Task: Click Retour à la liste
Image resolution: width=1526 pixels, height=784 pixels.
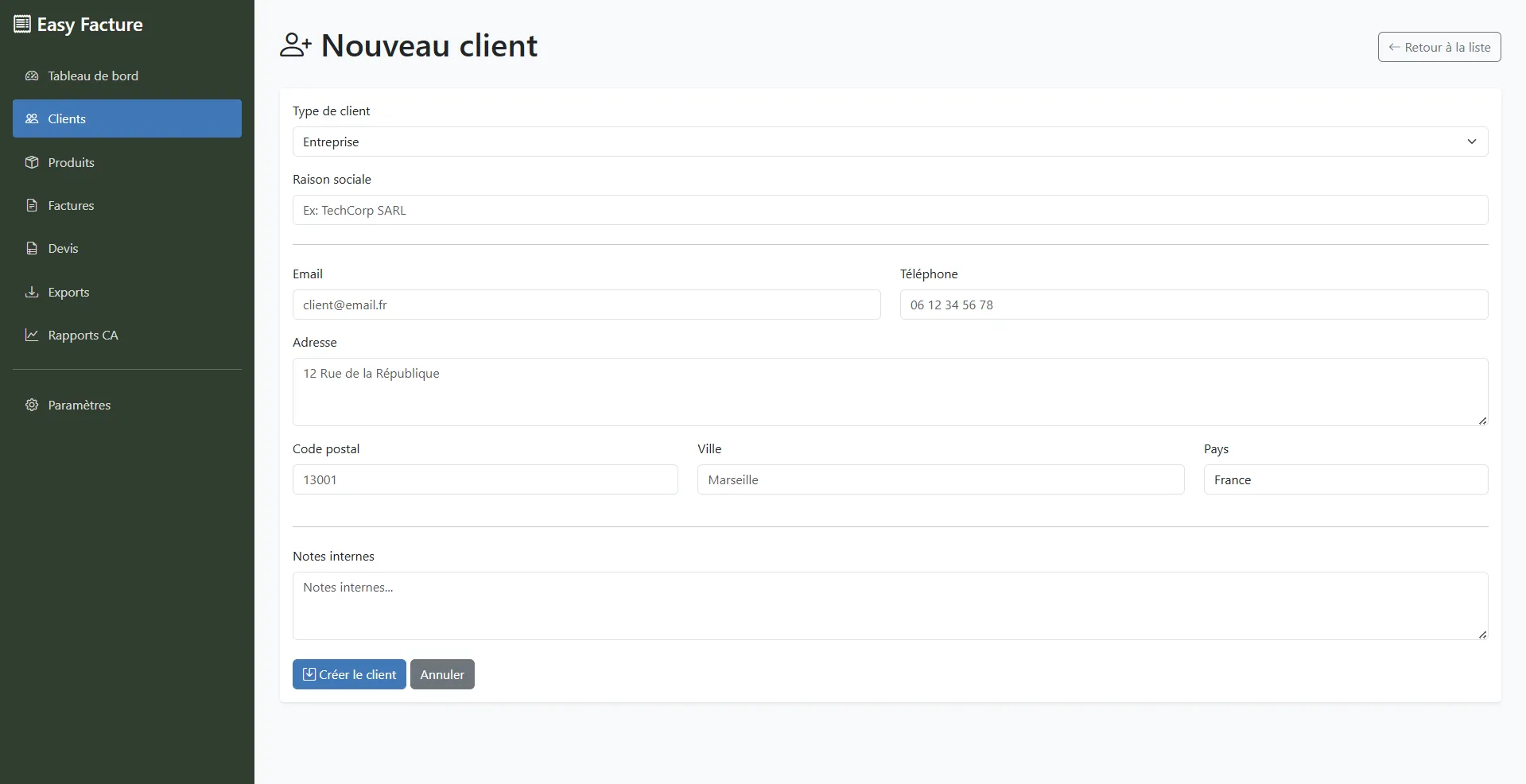Action: [1439, 46]
